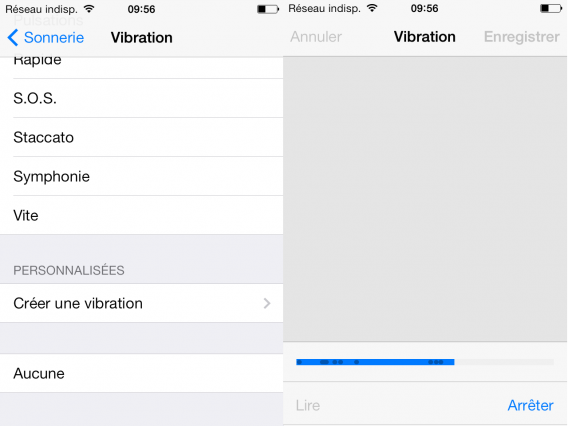Open Créer une vibration via its chevron arrow
The height and width of the screenshot is (426, 568).
click(267, 303)
